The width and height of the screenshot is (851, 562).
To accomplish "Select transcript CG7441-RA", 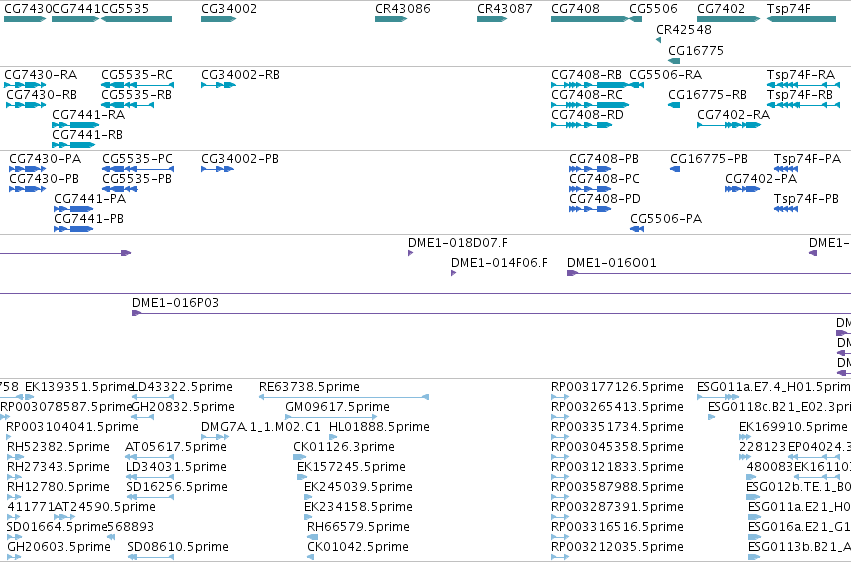I will coord(88,115).
